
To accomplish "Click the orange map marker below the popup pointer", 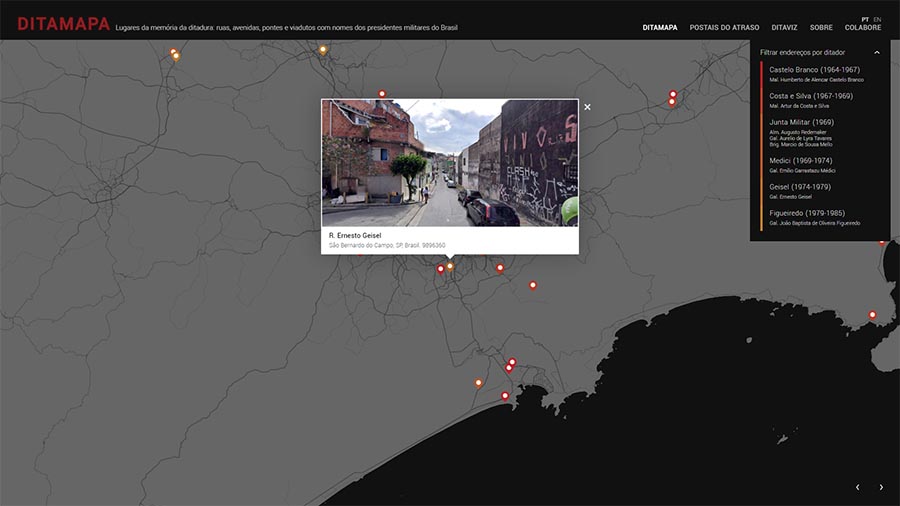I will (450, 266).
